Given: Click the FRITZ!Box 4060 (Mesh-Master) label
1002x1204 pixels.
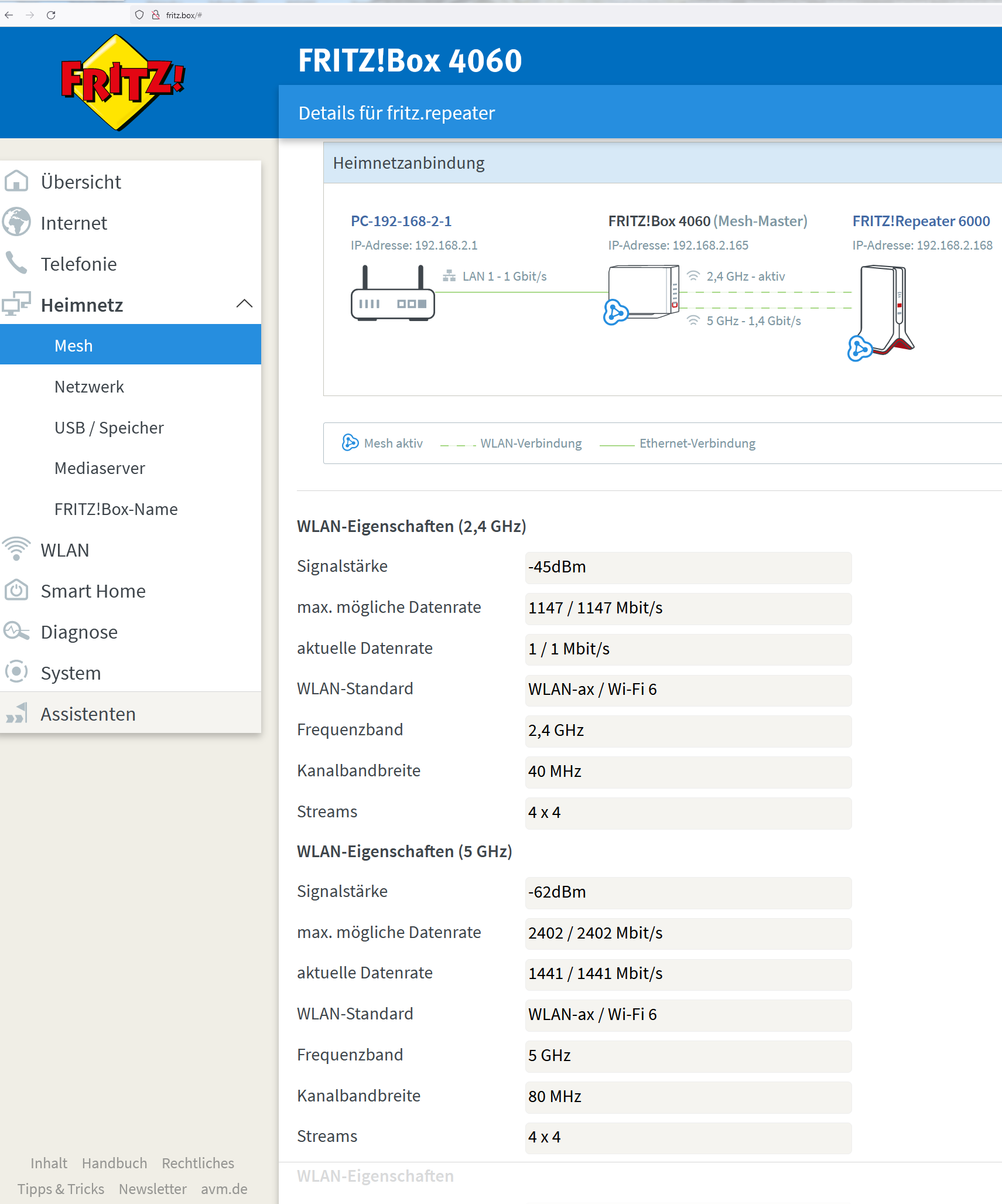Looking at the screenshot, I should [707, 221].
